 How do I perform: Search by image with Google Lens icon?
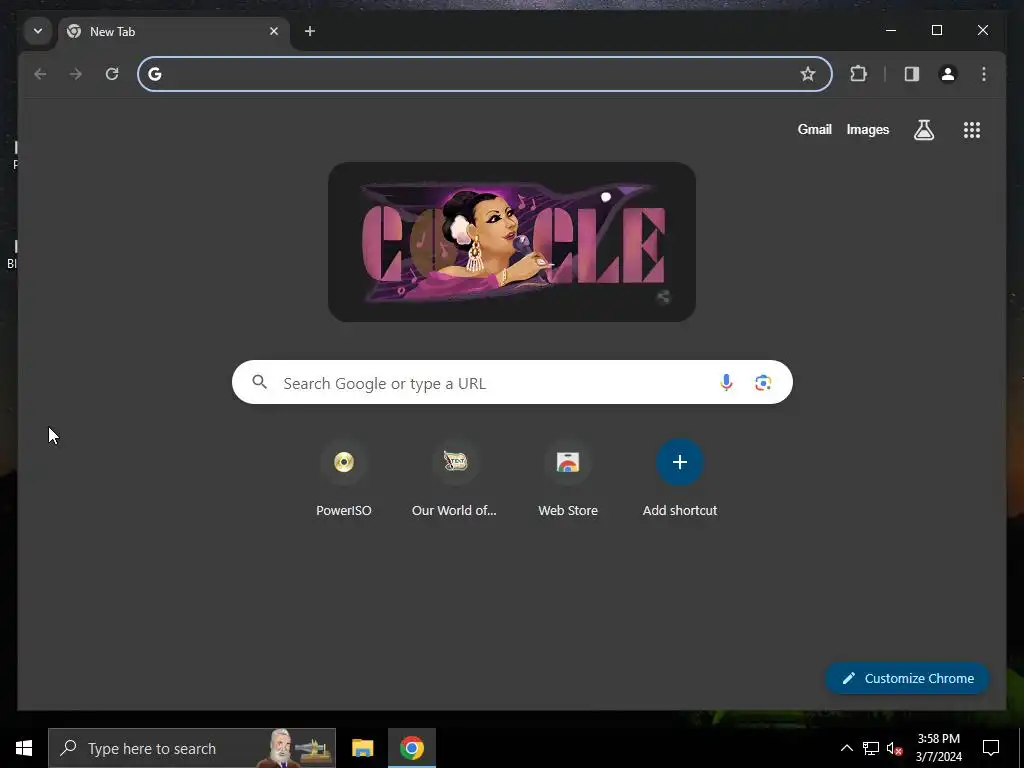pyautogui.click(x=763, y=383)
